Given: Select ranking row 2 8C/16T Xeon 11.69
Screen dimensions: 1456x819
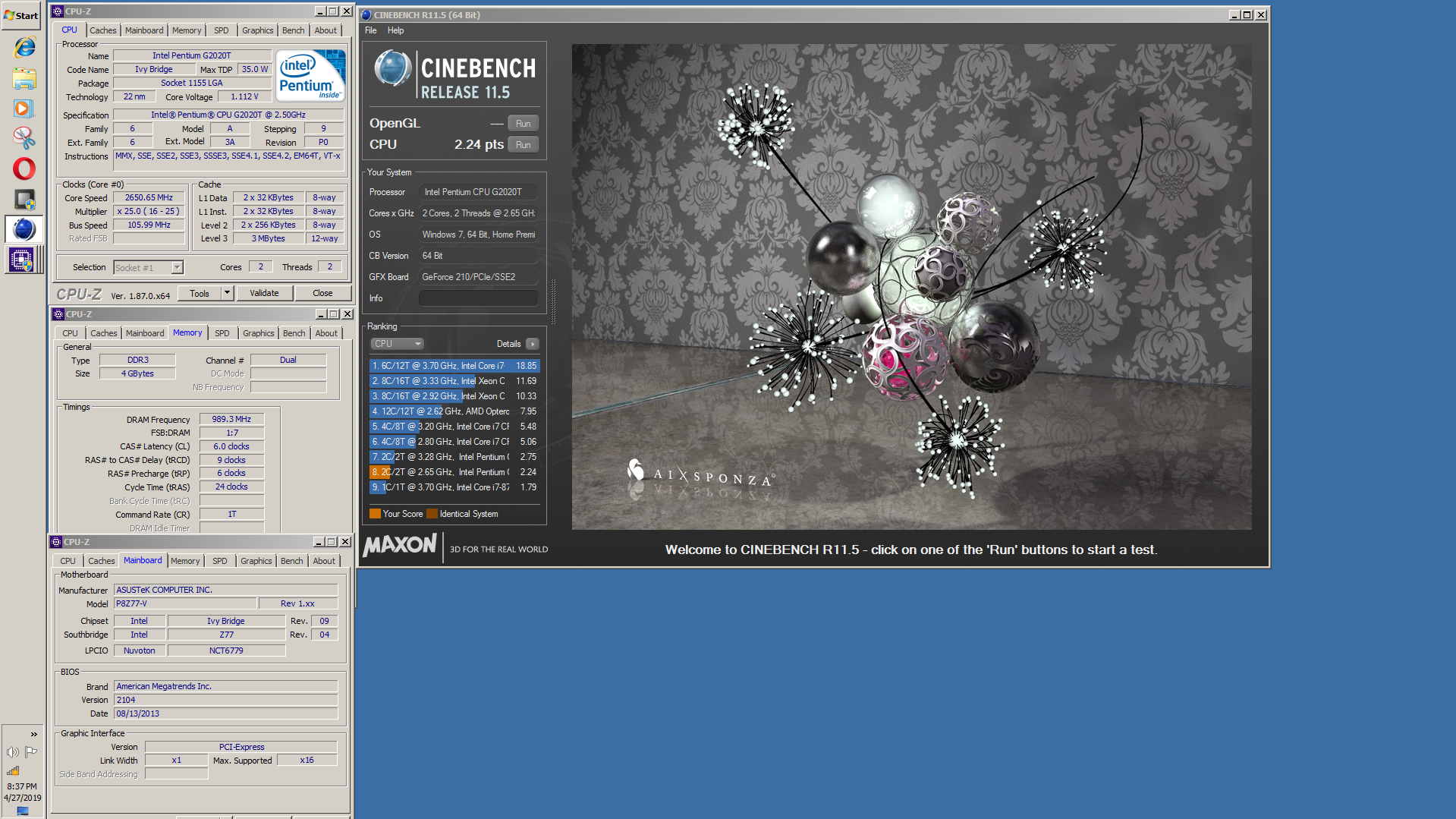Looking at the screenshot, I should [454, 381].
